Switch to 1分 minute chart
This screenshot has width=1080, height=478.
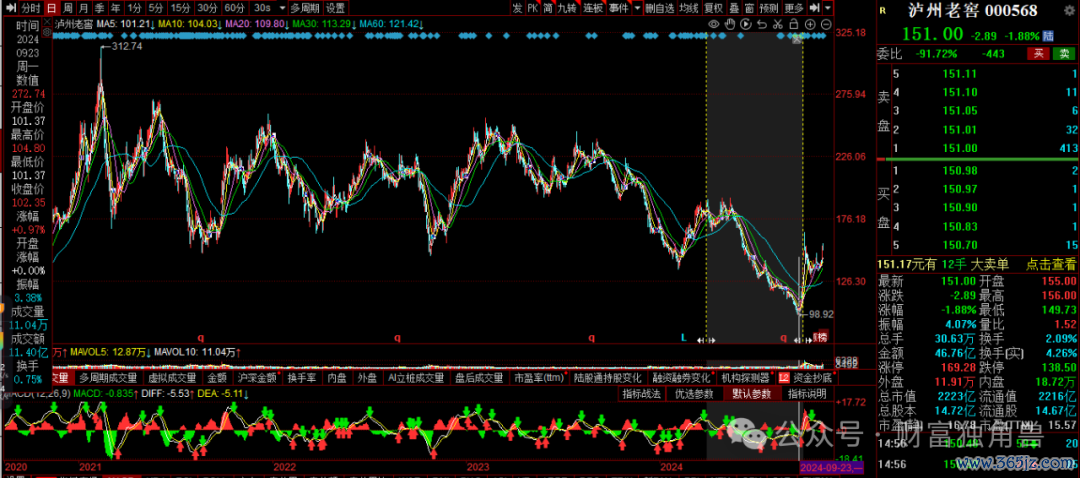click(135, 8)
